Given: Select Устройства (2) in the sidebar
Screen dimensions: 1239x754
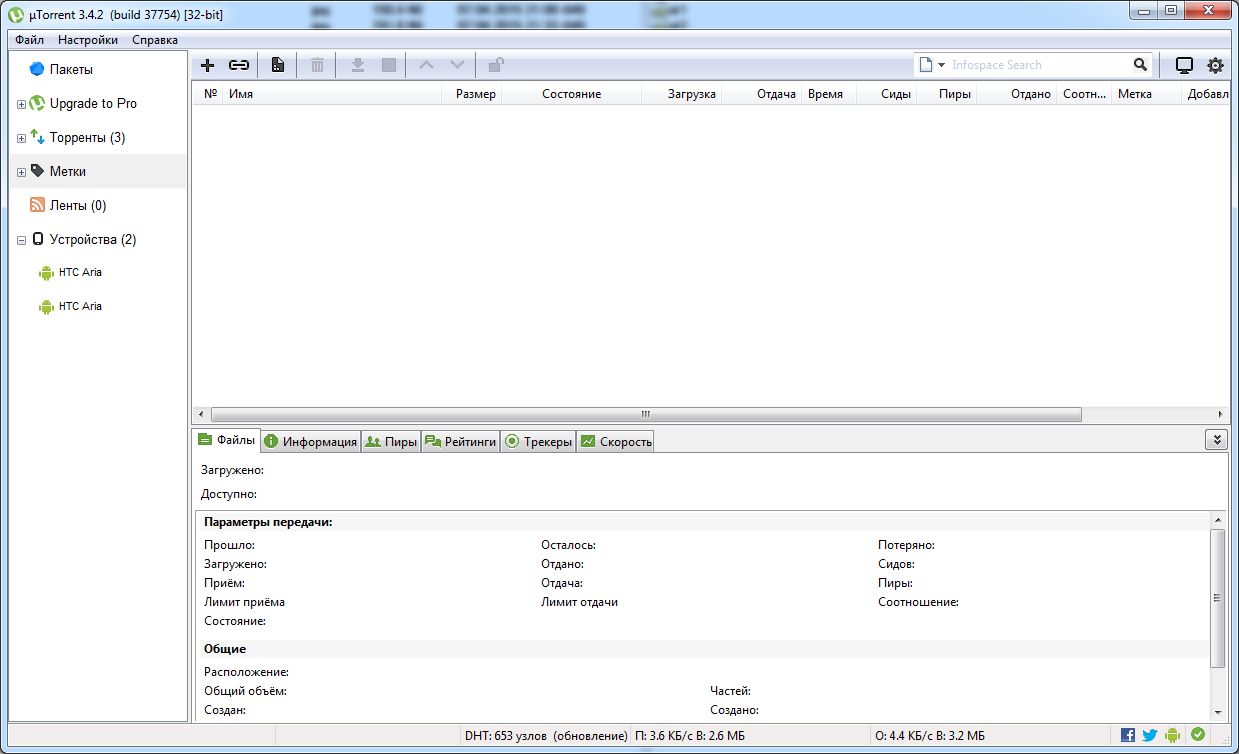Looking at the screenshot, I should click(x=93, y=239).
